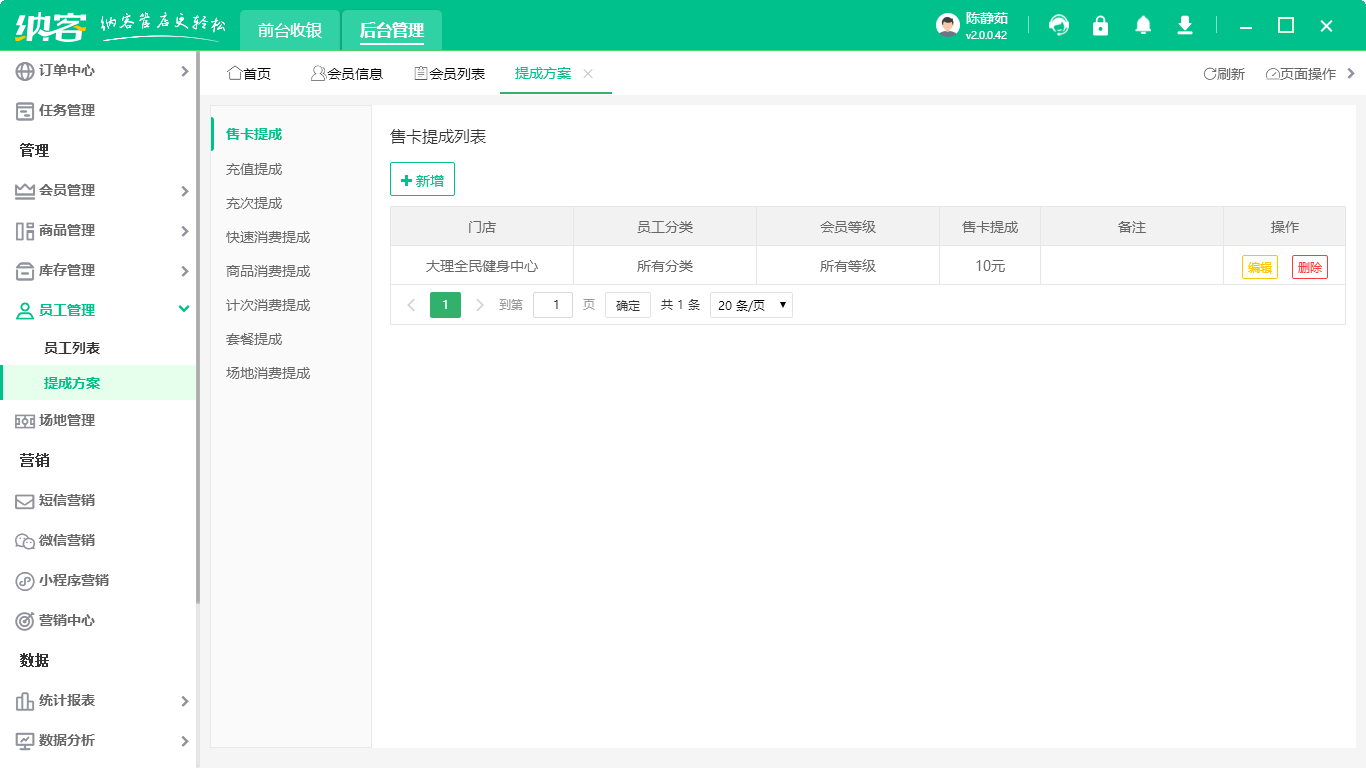Open the notification bell icon
Image resolution: width=1366 pixels, height=768 pixels.
[1142, 25]
